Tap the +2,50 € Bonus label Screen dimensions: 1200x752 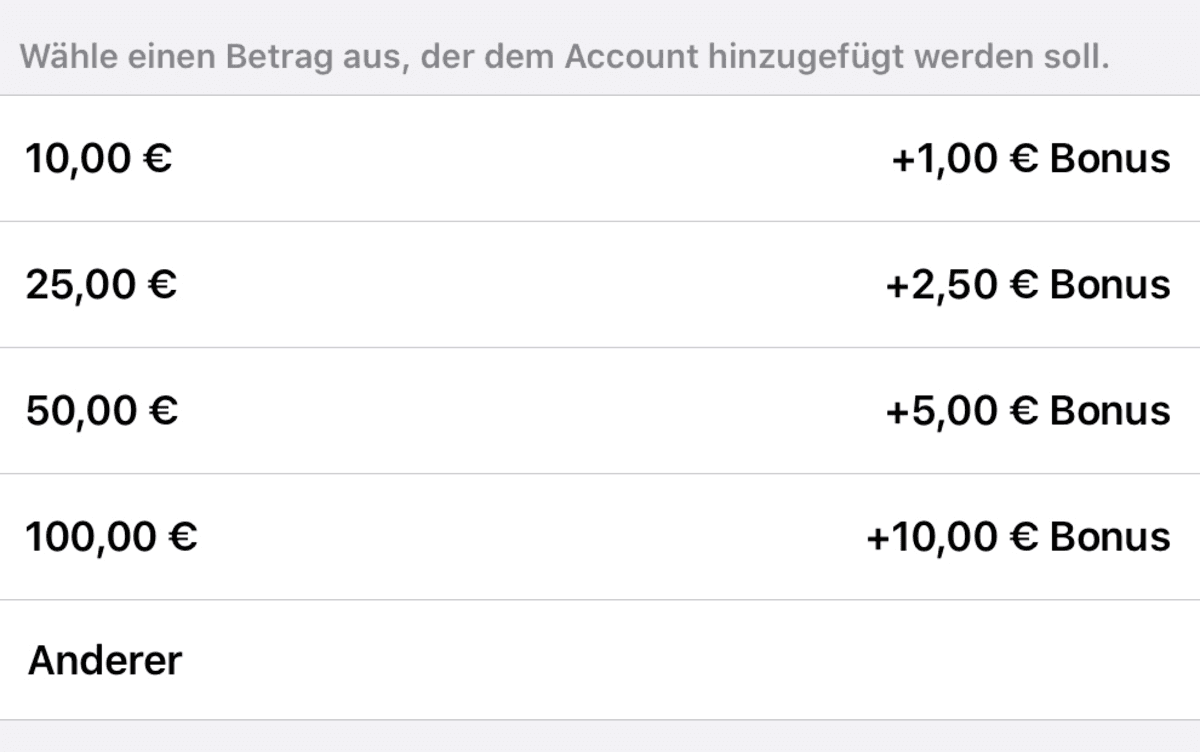1027,285
